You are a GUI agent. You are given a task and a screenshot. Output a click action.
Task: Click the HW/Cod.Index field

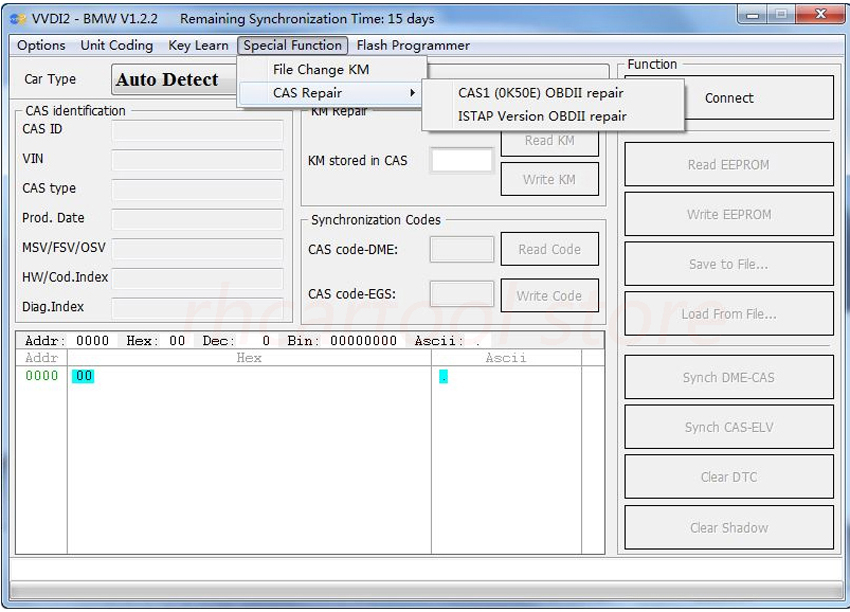pyautogui.click(x=197, y=279)
